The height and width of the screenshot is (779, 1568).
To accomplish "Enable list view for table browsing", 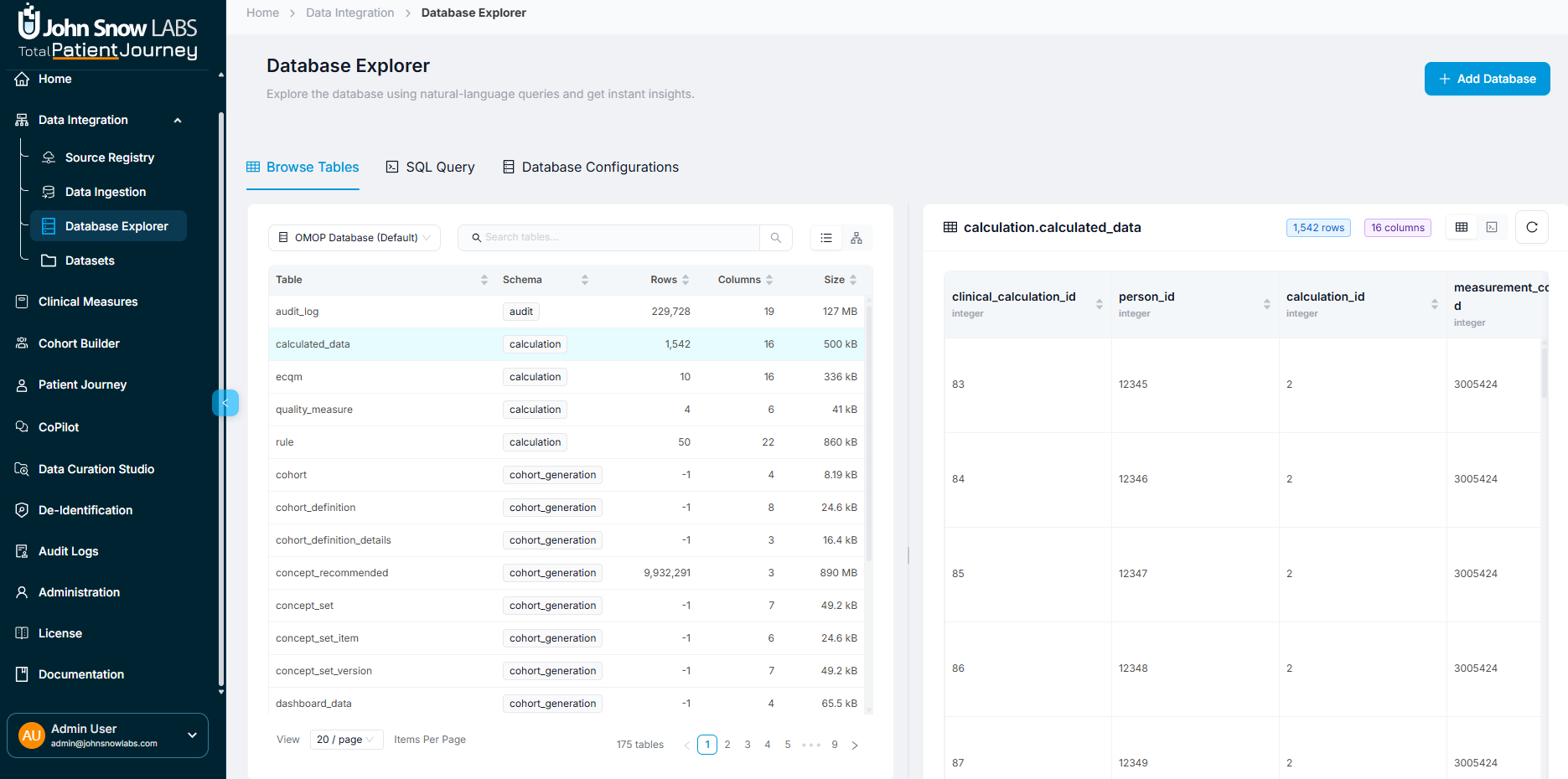I will [825, 237].
